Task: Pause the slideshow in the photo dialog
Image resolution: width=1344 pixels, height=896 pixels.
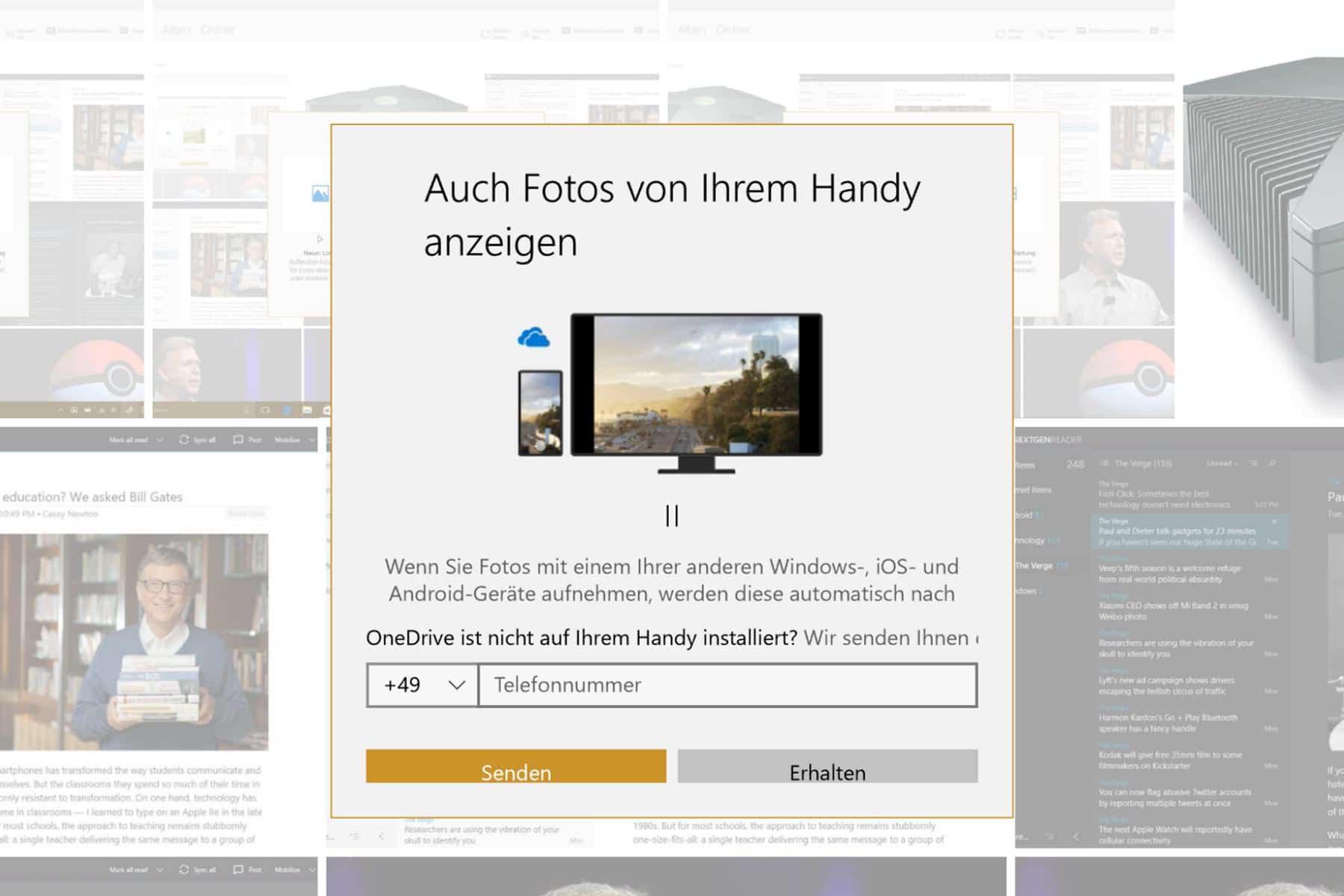Action: (x=672, y=516)
